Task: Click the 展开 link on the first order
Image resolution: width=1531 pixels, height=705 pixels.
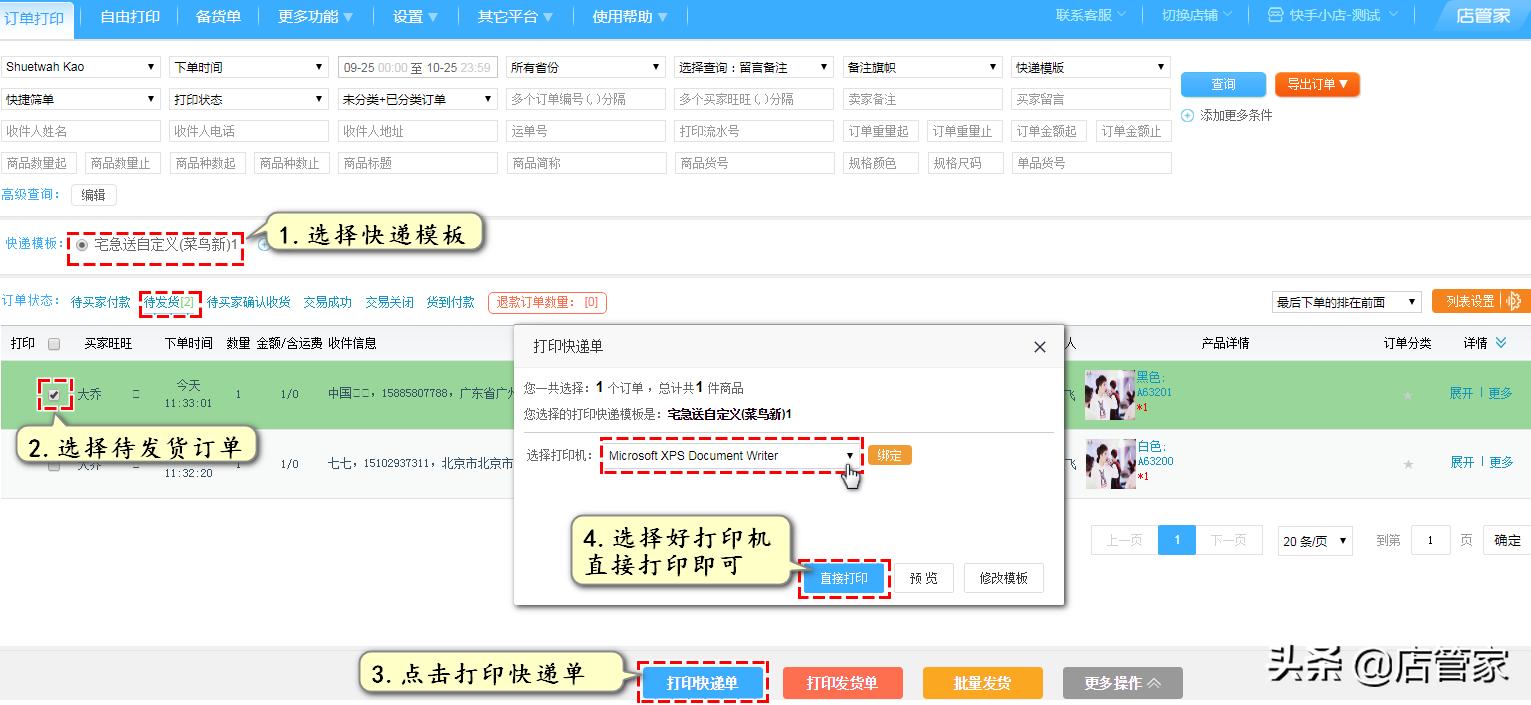Action: tap(1461, 393)
